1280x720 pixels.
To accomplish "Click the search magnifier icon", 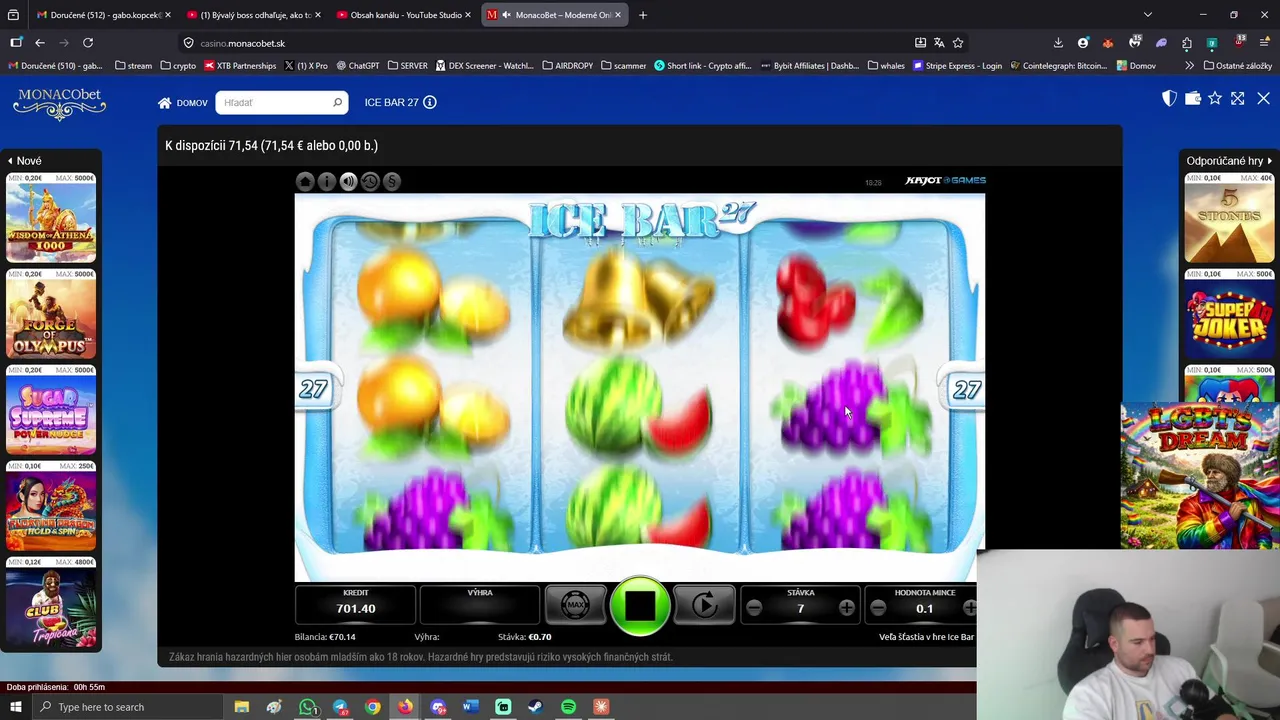I will [x=337, y=102].
